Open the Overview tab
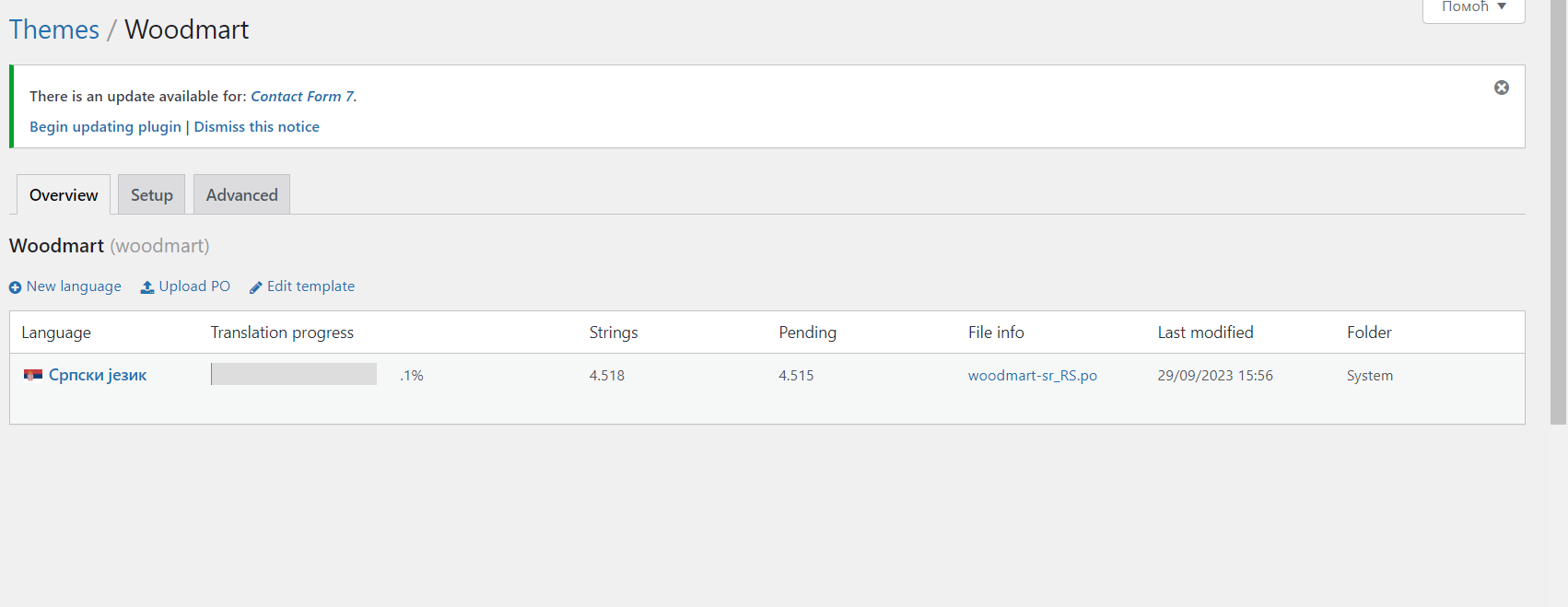Viewport: 1568px width, 607px height. click(64, 194)
